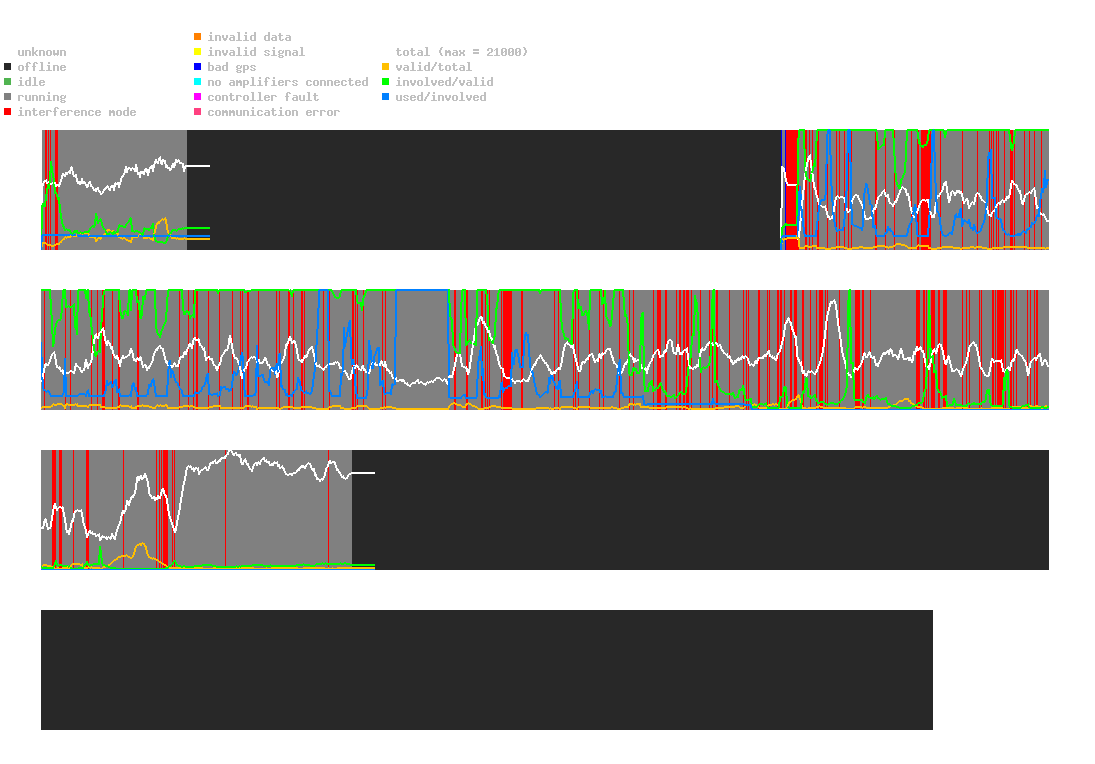This screenshot has height=764, width=1095.
Task: Select the "invalid data" legend label
Action: point(249,37)
